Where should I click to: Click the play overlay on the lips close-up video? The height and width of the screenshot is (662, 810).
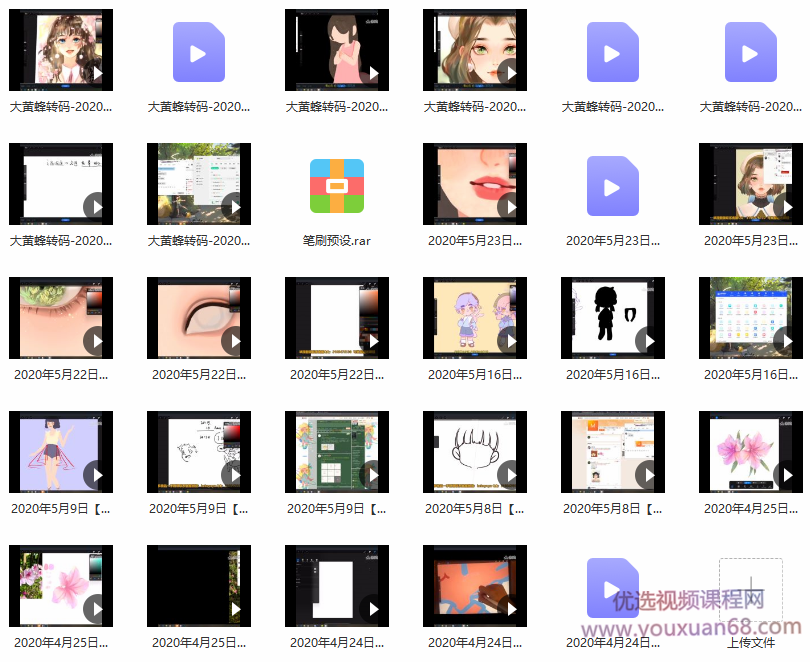[511, 209]
